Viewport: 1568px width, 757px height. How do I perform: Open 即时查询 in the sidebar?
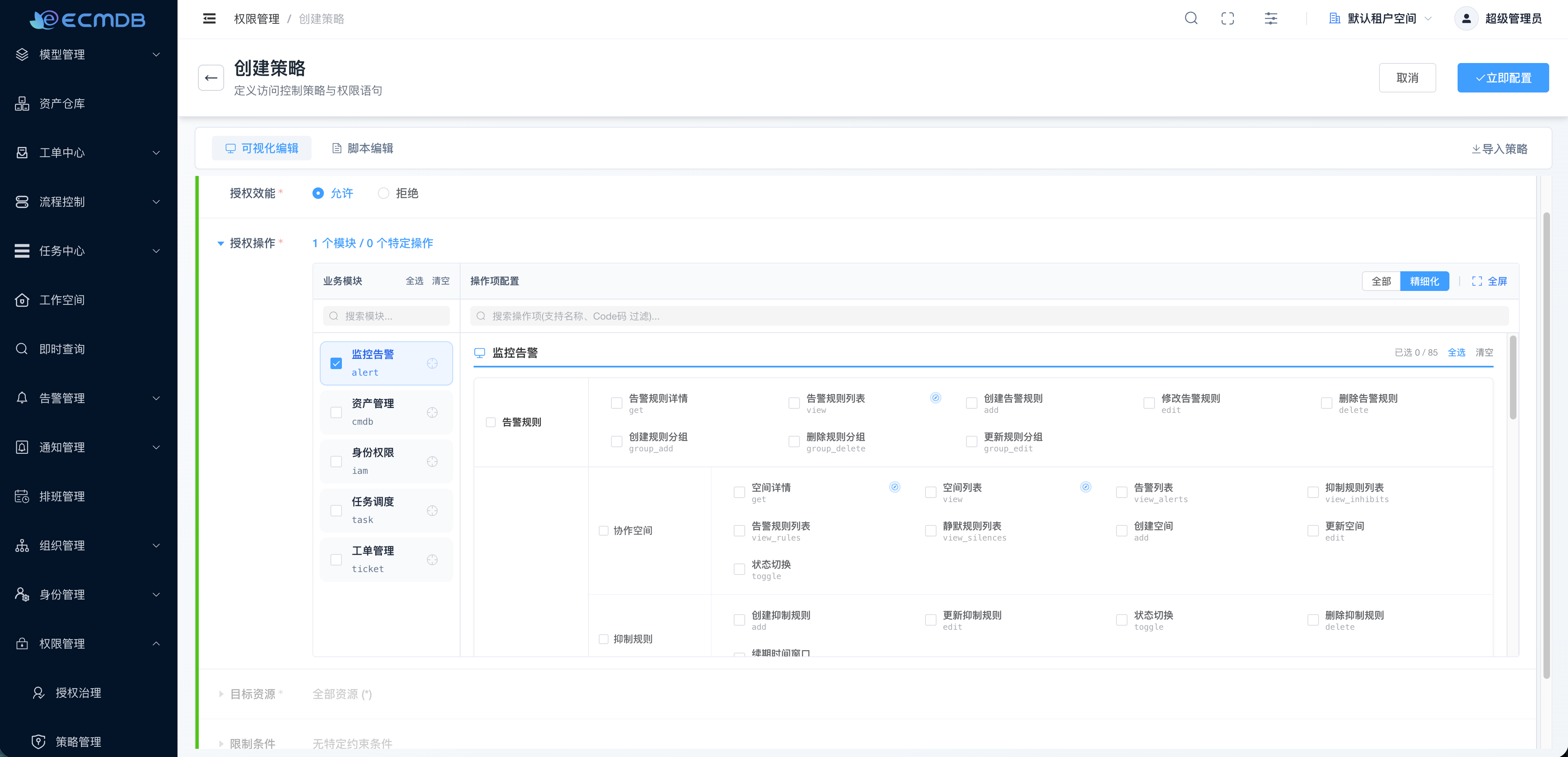coord(89,349)
